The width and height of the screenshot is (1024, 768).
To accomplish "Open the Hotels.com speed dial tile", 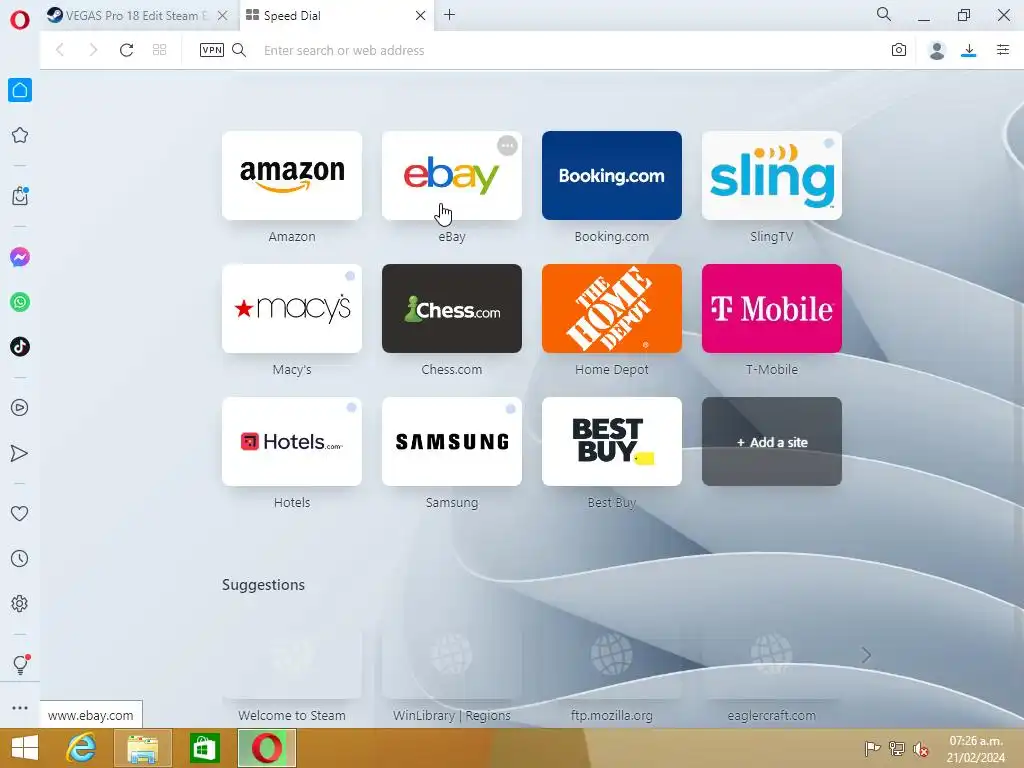I will [x=292, y=441].
